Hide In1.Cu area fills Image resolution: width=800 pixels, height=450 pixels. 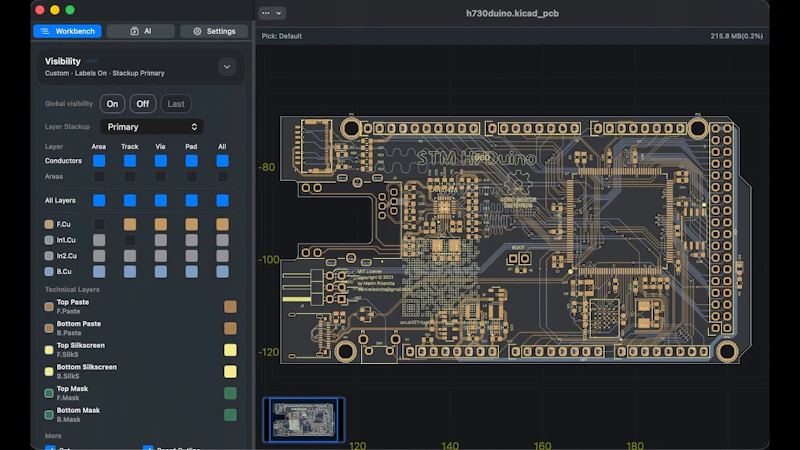pos(99,240)
